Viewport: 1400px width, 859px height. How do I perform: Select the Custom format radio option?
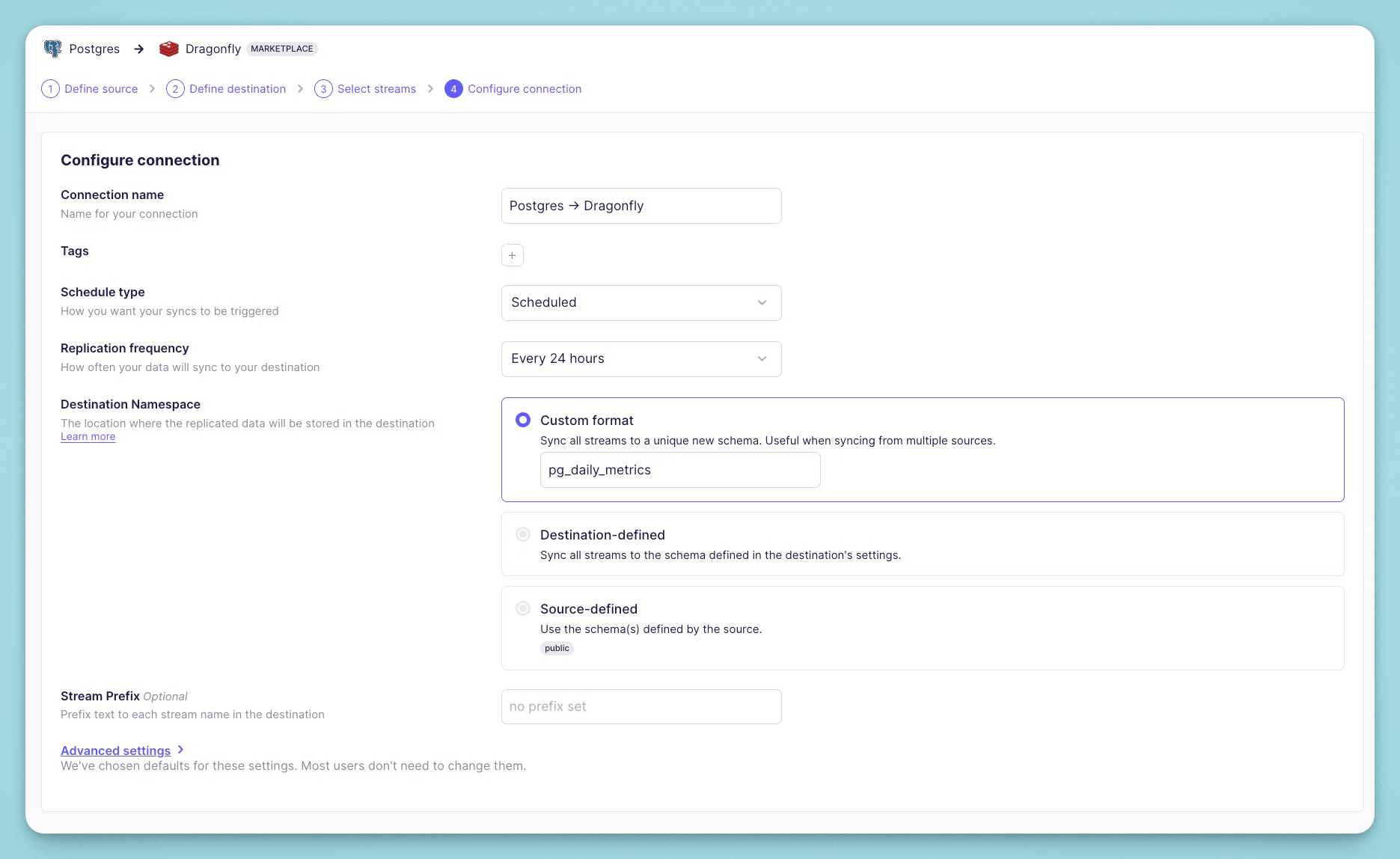(x=523, y=420)
